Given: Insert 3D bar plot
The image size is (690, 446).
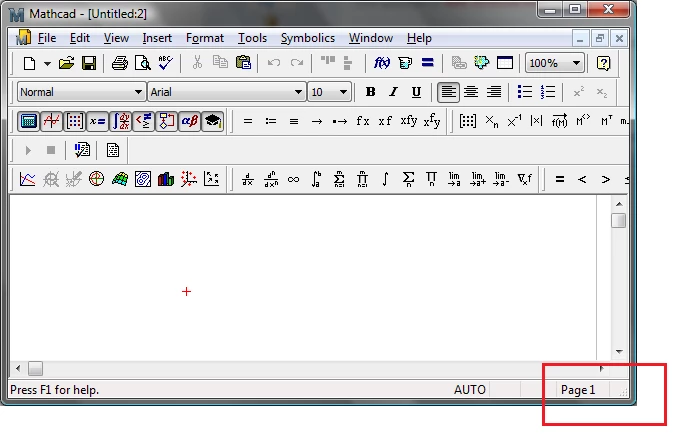Looking at the screenshot, I should point(165,179).
